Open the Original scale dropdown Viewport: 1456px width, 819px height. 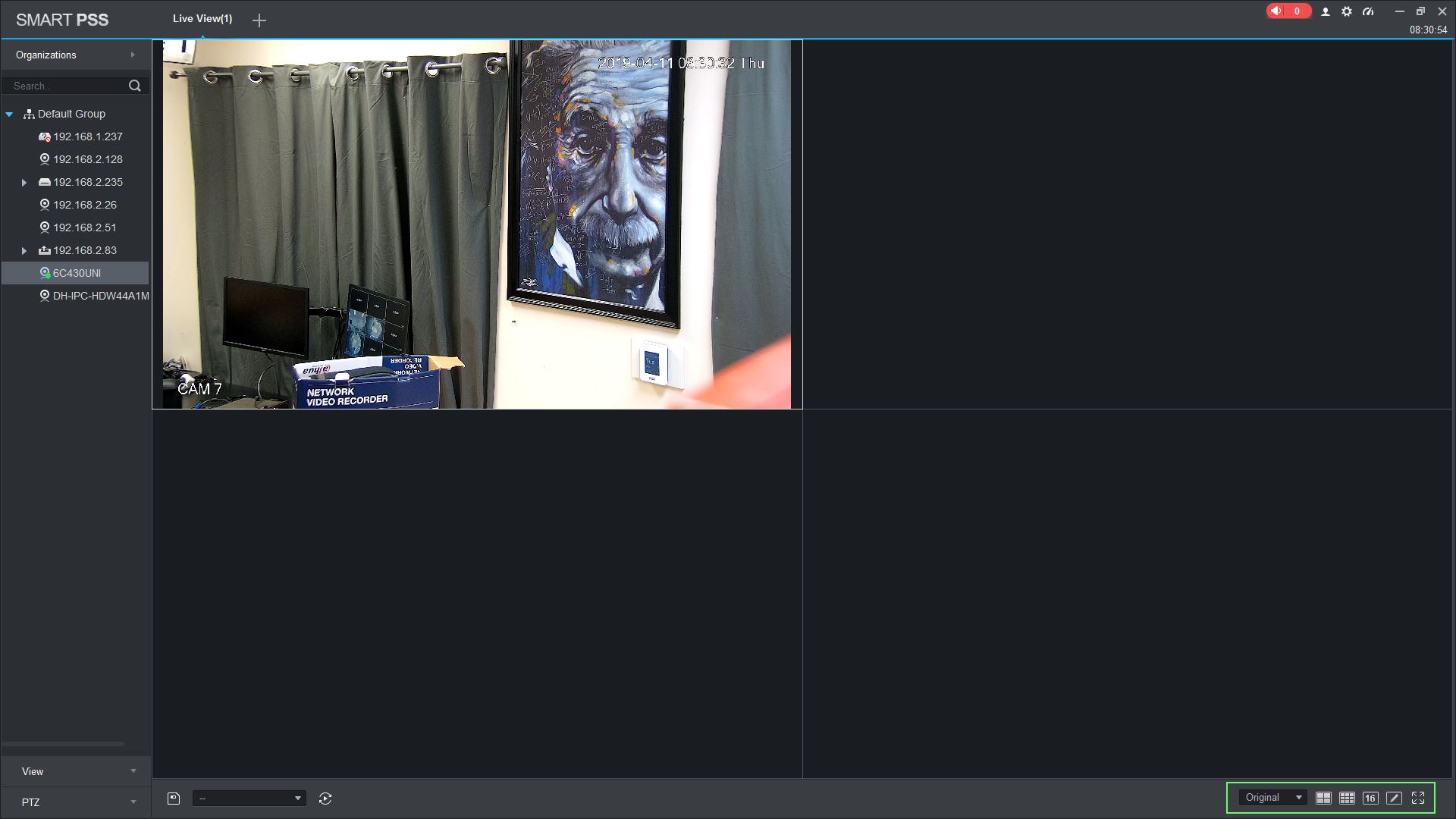pyautogui.click(x=1273, y=798)
